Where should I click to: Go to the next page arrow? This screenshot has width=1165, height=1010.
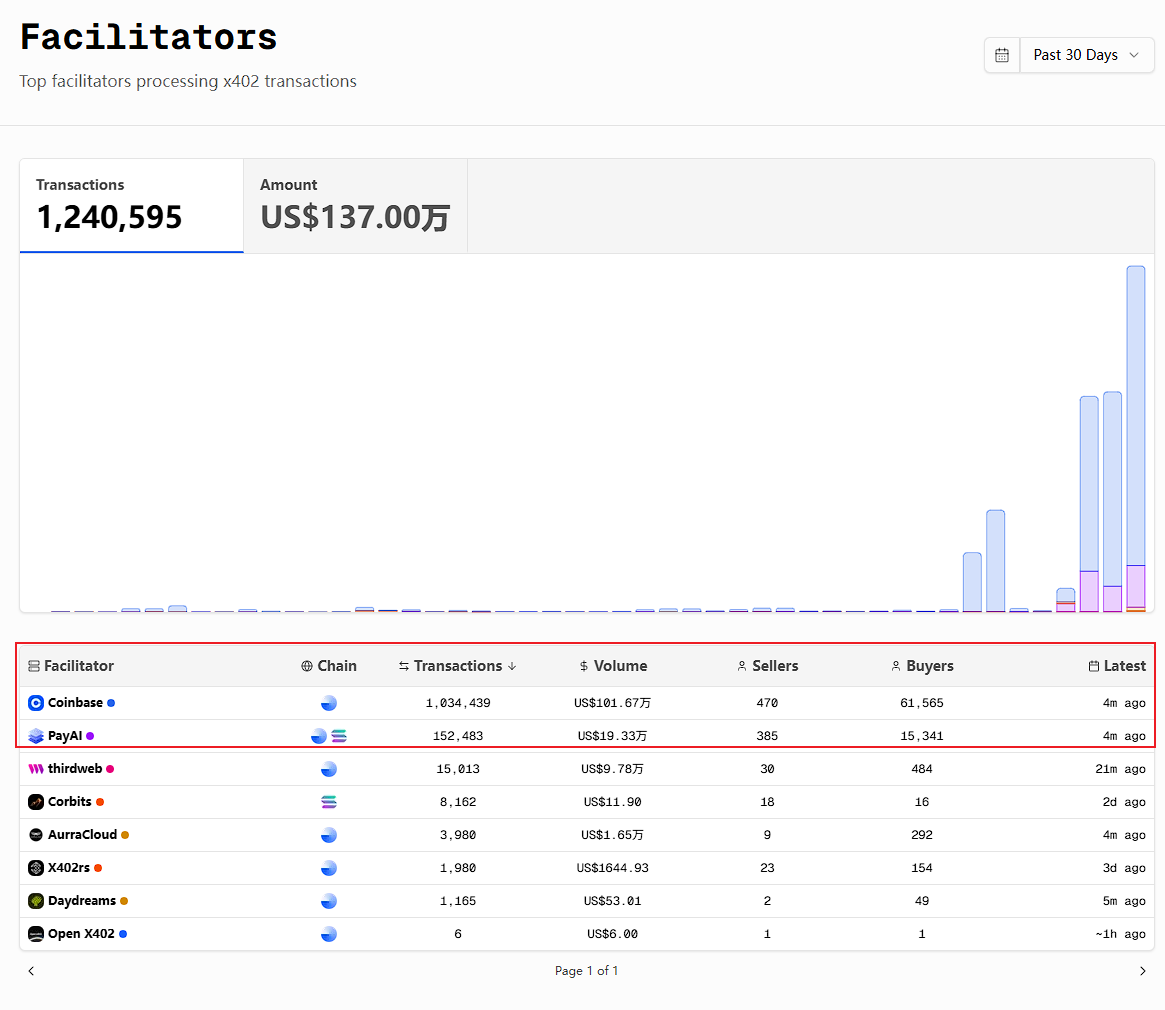1142,971
